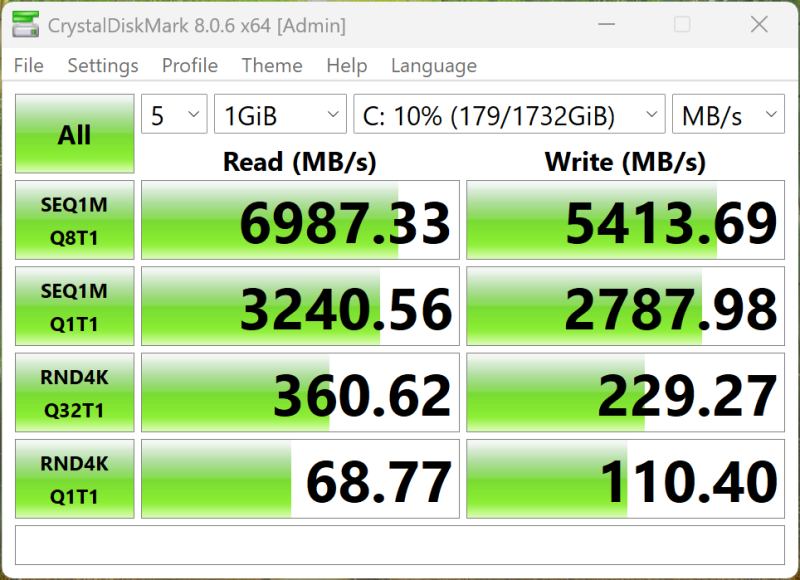Click the RND4K Q1T1 read result 68.77

pyautogui.click(x=301, y=479)
